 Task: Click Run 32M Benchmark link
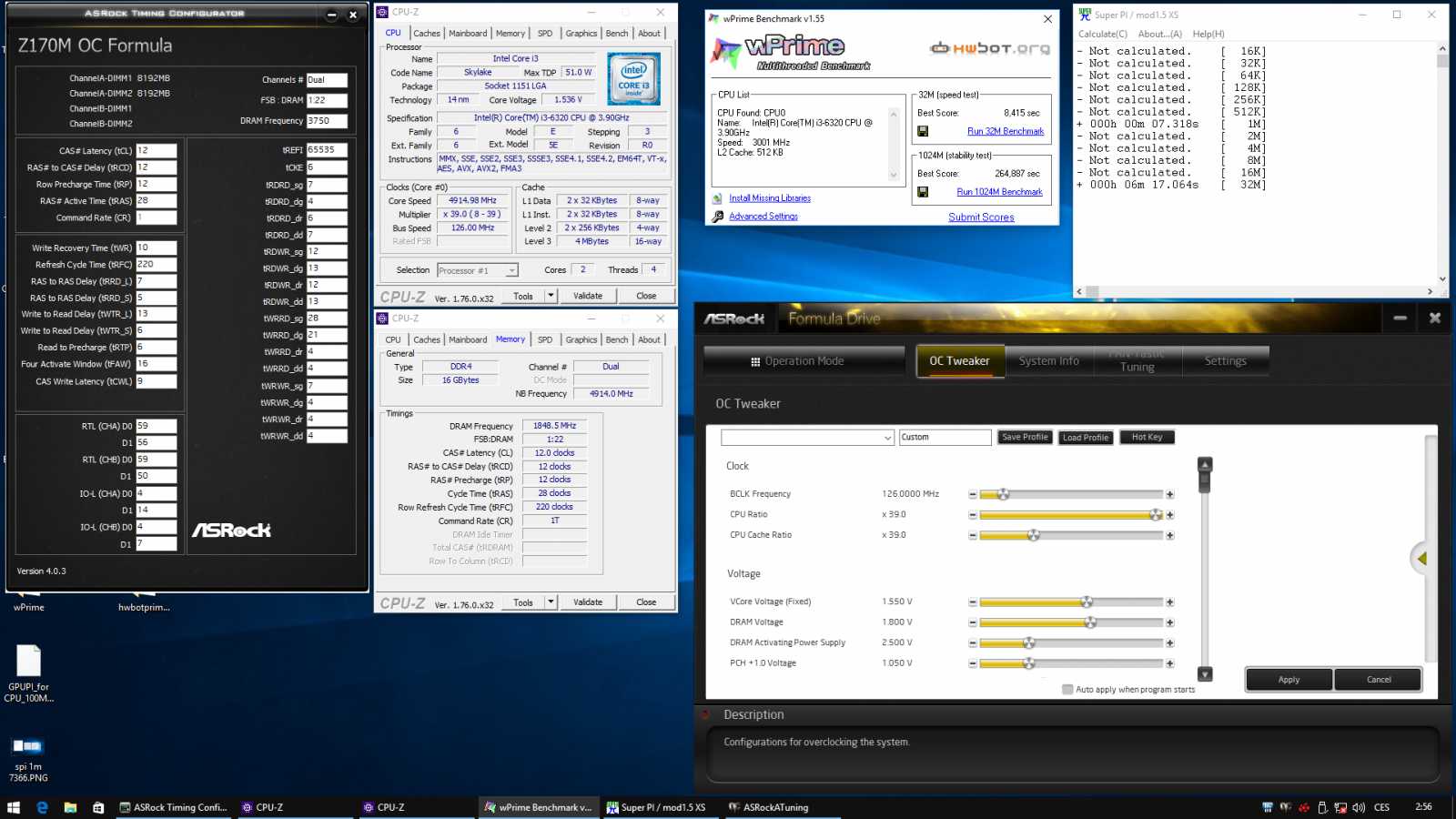click(x=1006, y=131)
